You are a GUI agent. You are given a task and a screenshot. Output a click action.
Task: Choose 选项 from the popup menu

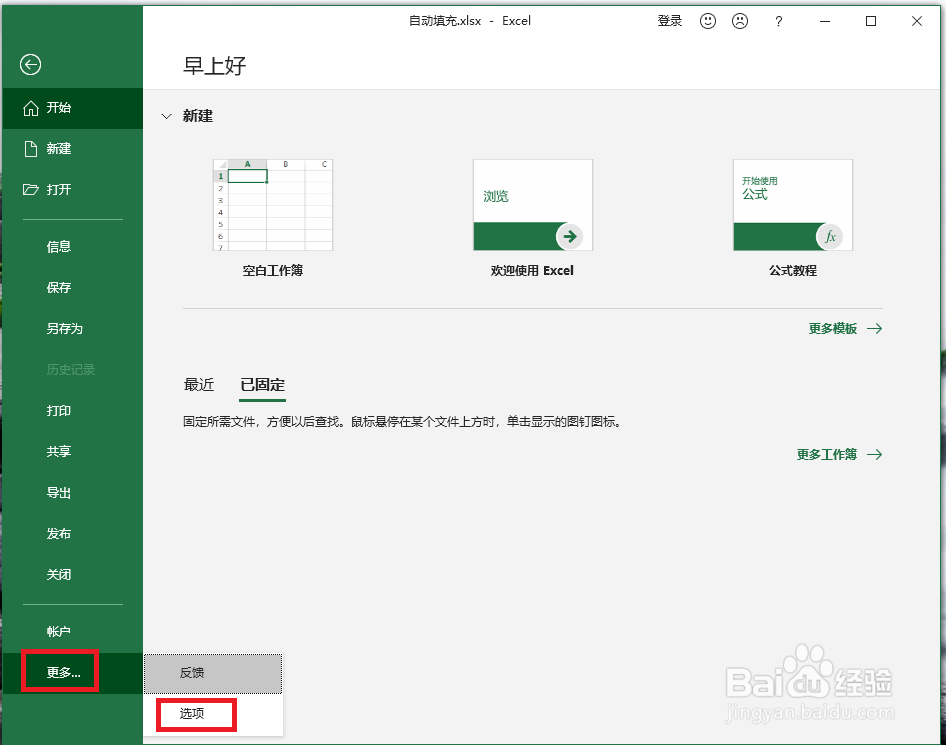coord(213,714)
